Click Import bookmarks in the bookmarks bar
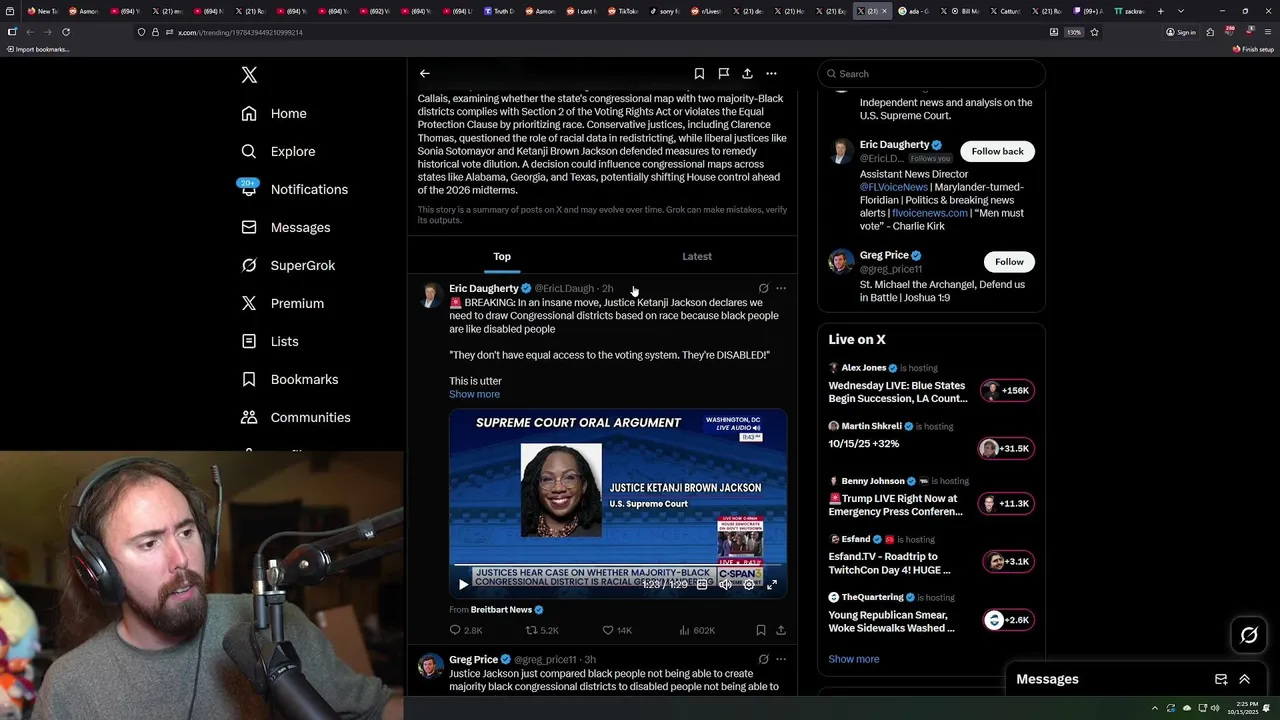 tap(38, 49)
